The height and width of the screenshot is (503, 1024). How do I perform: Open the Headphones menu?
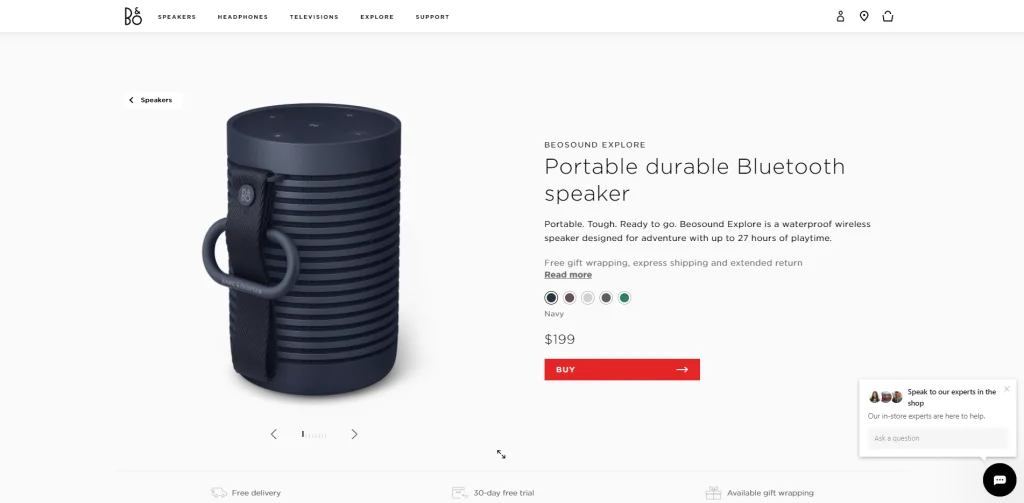pos(243,17)
